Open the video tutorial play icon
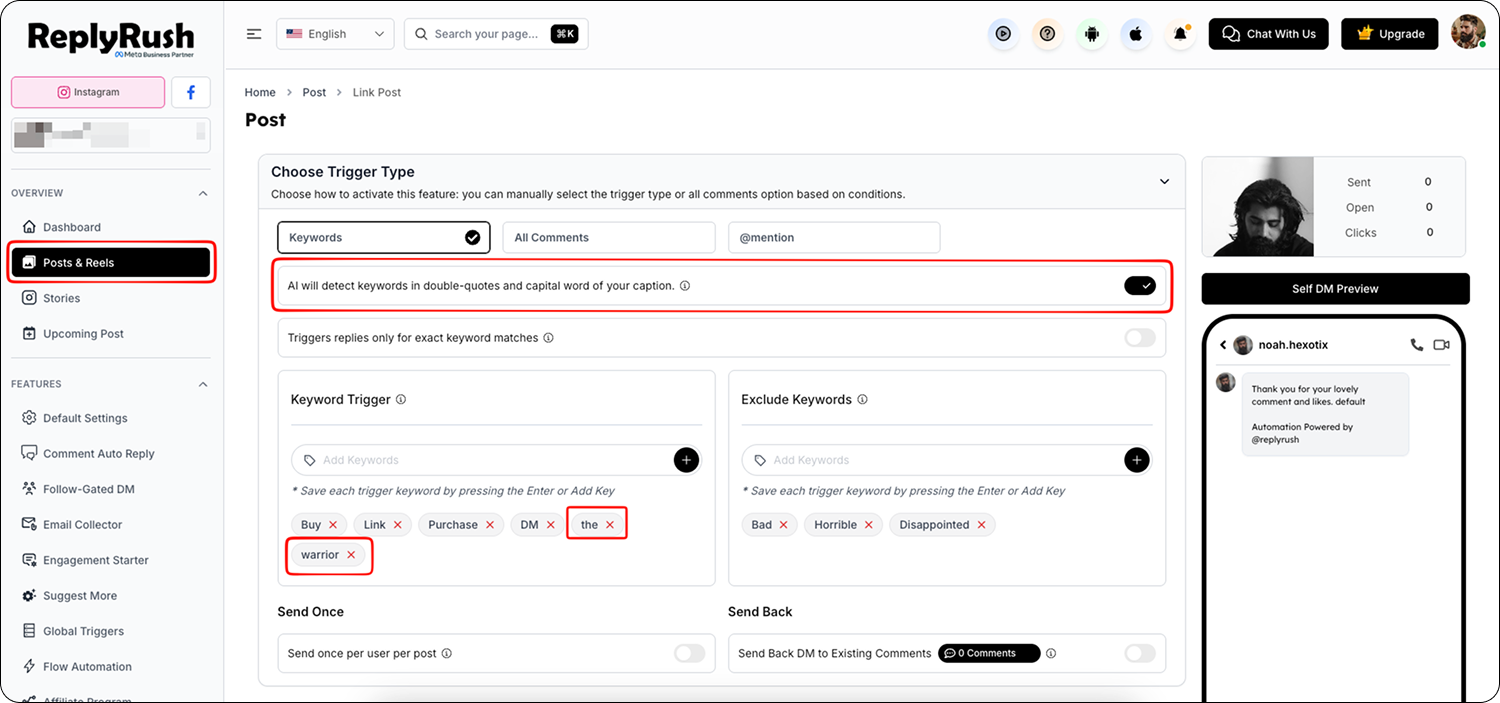This screenshot has height=703, width=1500. (x=1003, y=34)
